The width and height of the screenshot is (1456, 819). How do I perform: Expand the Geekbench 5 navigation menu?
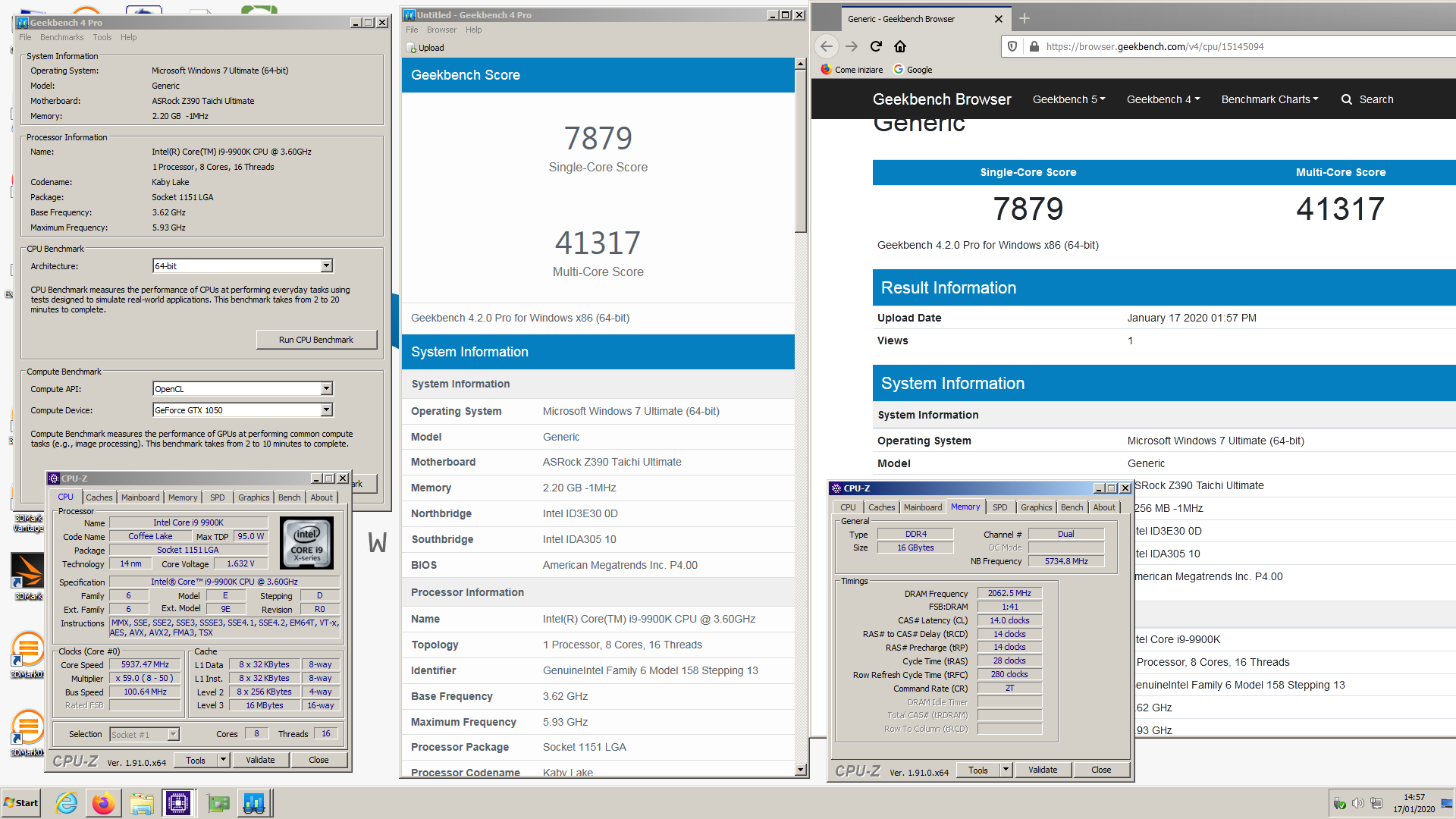pos(1068,99)
